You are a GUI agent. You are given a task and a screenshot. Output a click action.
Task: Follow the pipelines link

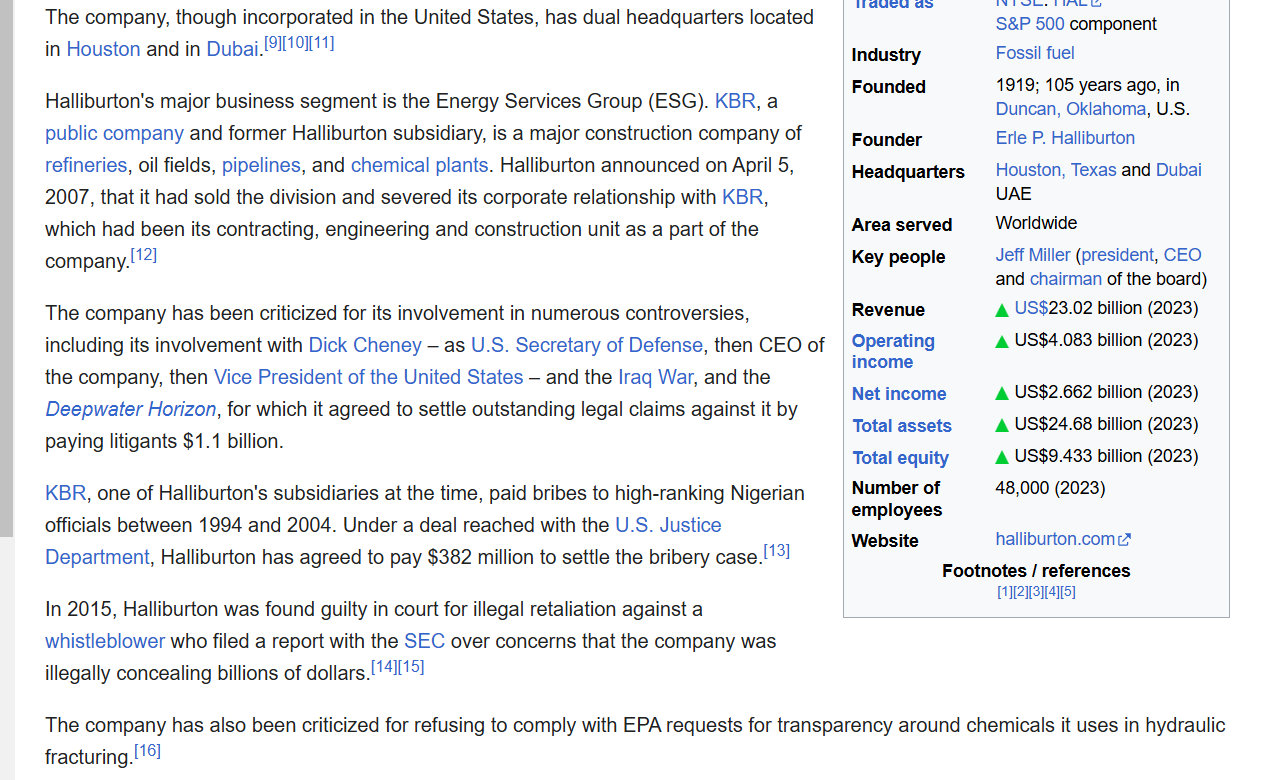pos(261,165)
